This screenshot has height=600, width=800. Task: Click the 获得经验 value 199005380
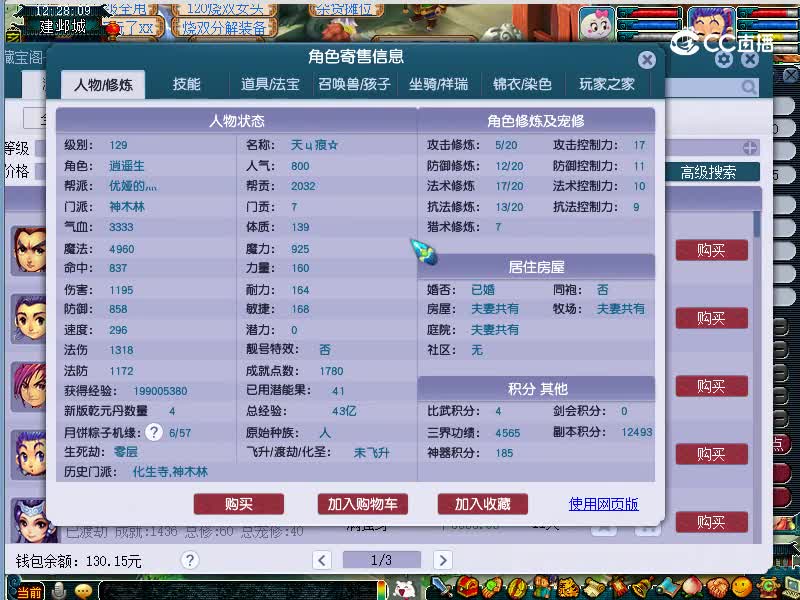click(160, 391)
